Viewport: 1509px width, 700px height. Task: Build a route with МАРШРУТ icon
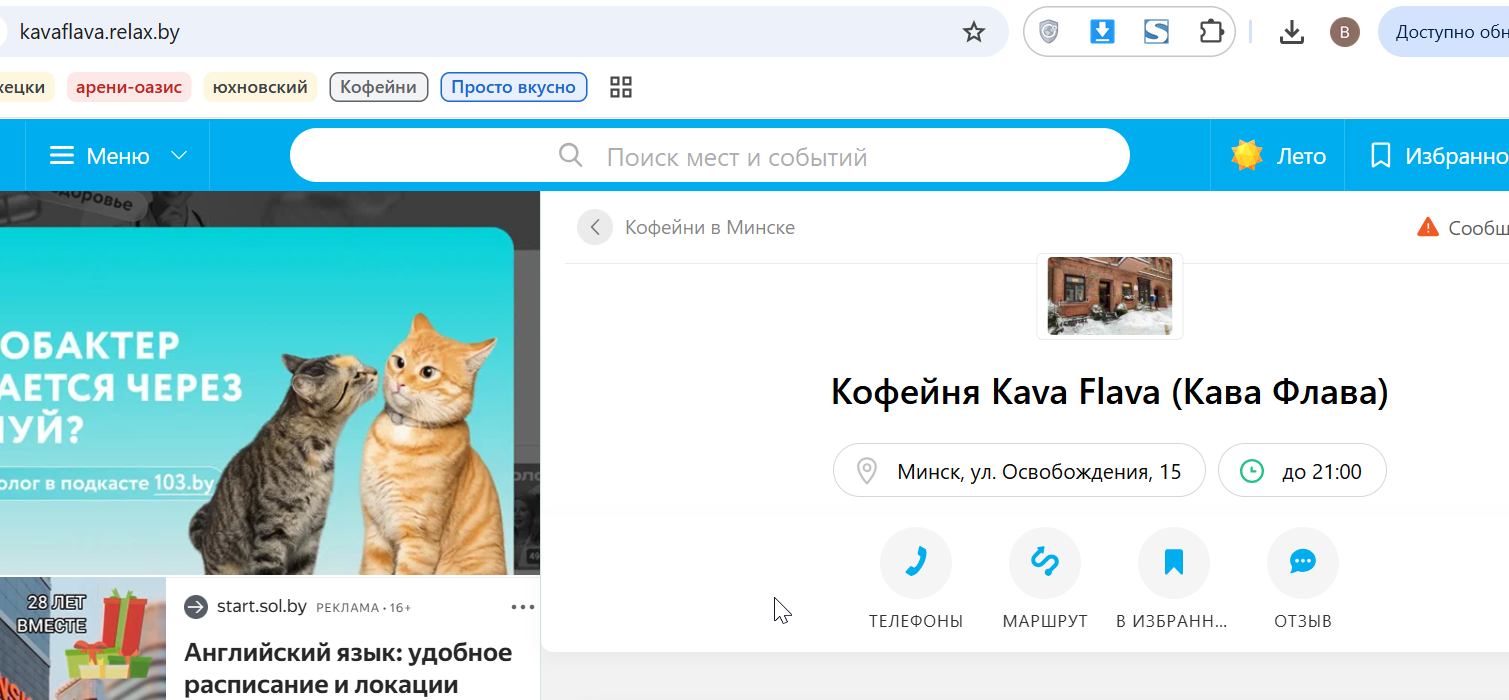click(x=1045, y=563)
